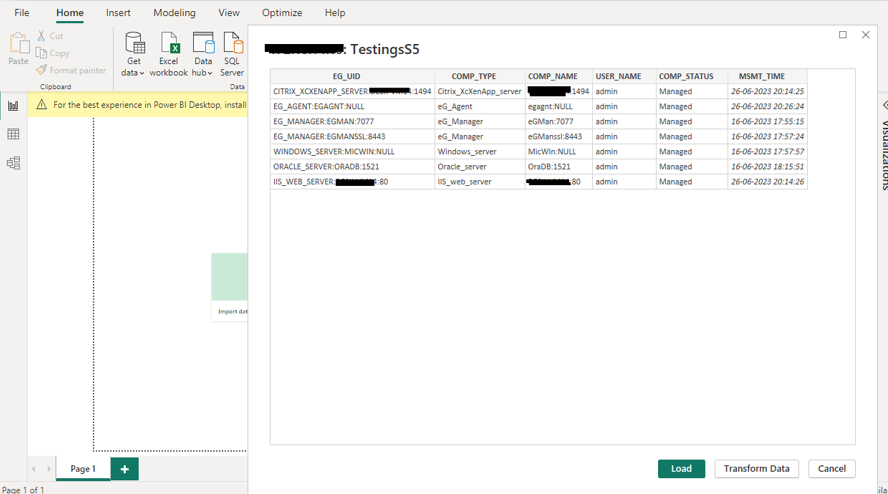
Task: Click the warning triangle icon in yellow banner
Action: [x=41, y=105]
